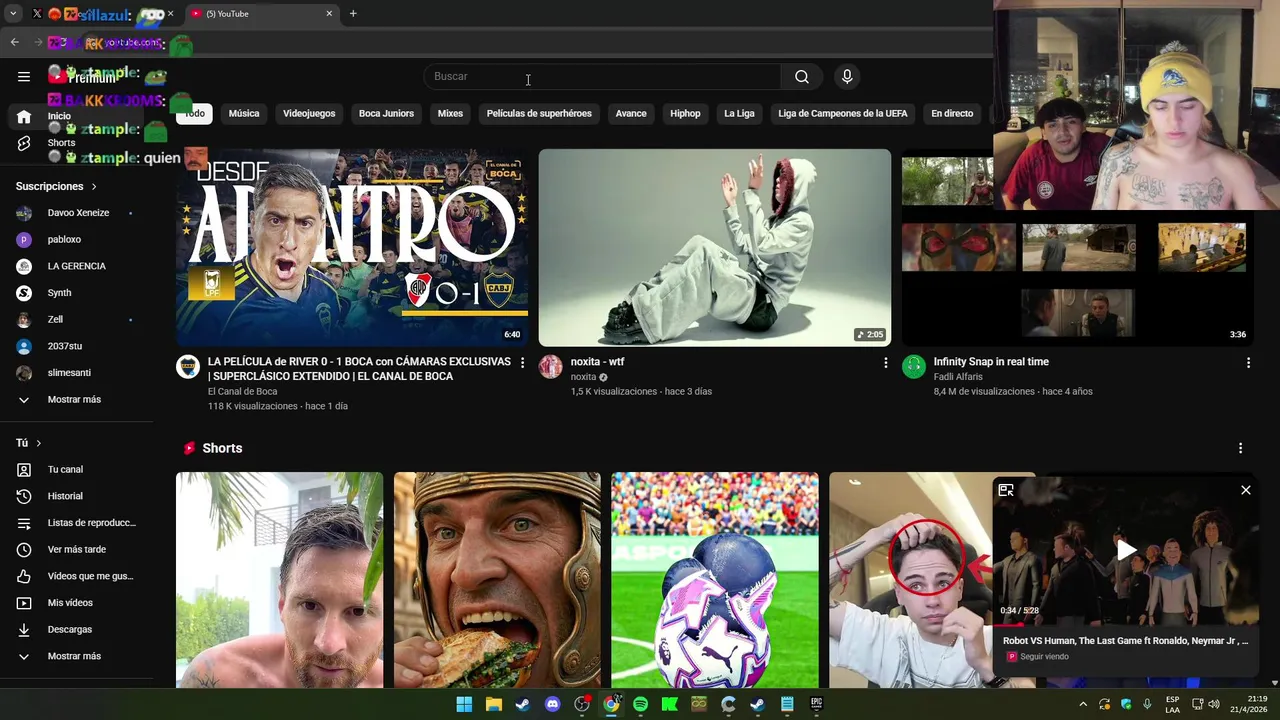Open the Messi Short thumbnail

pos(279,580)
